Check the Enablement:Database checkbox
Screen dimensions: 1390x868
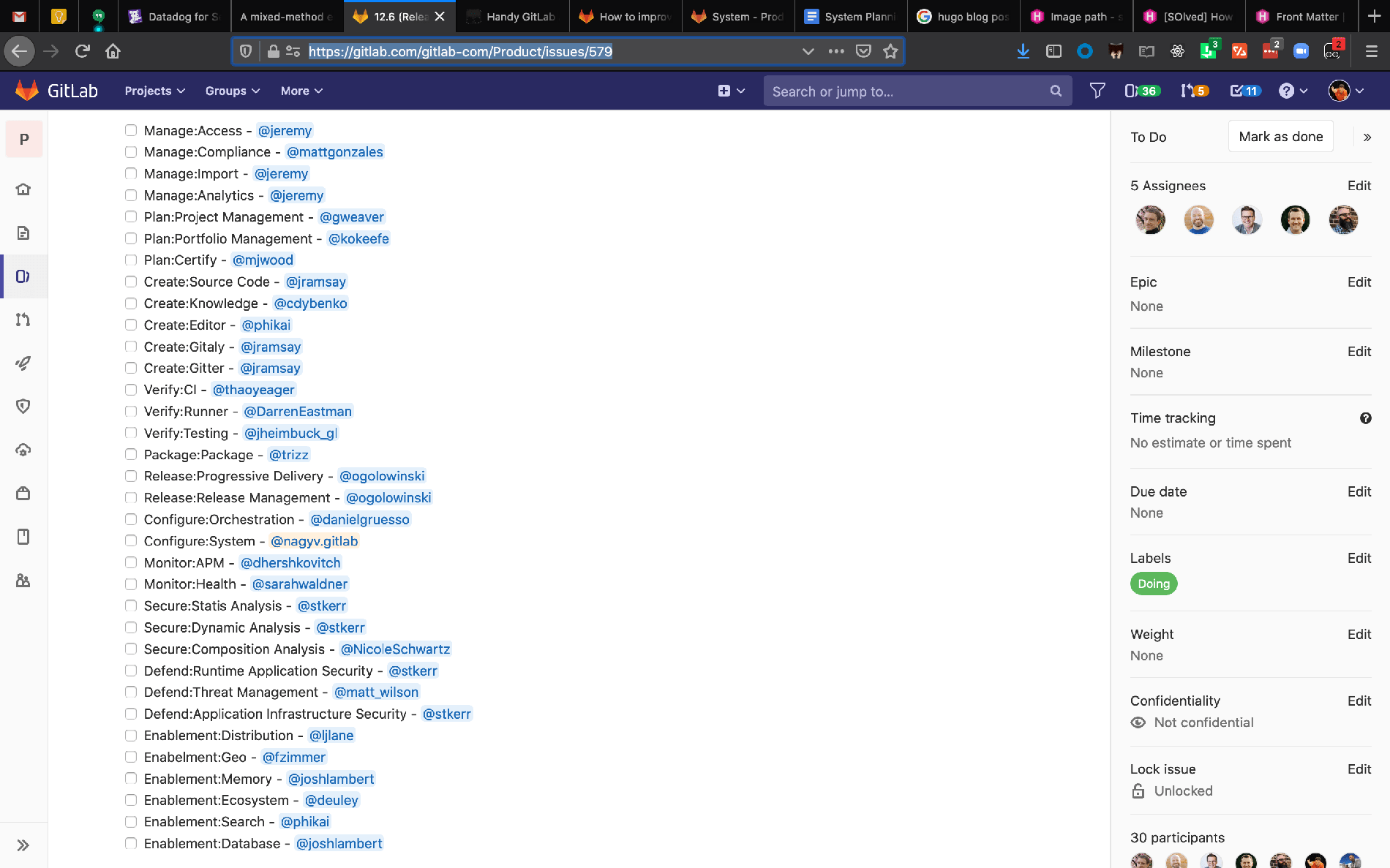(x=131, y=843)
